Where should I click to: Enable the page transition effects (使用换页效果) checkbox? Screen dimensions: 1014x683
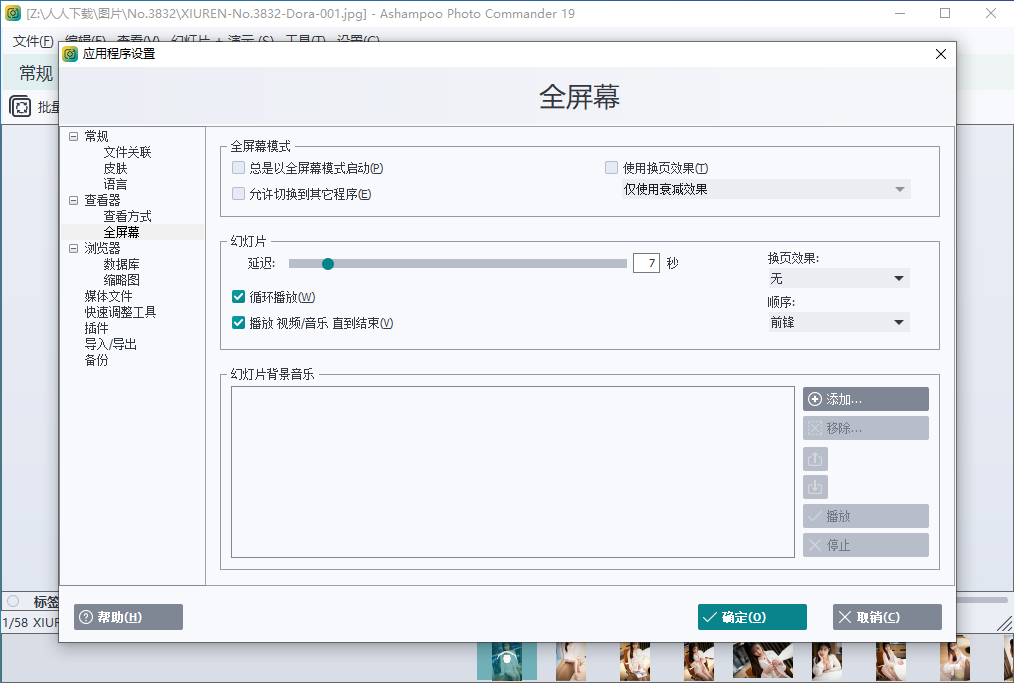tap(611, 168)
